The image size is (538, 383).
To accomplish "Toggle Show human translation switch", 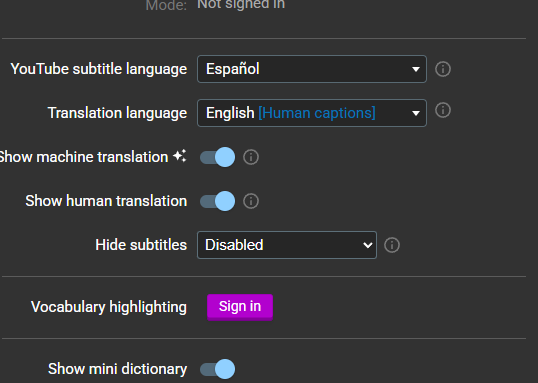I will [x=218, y=201].
